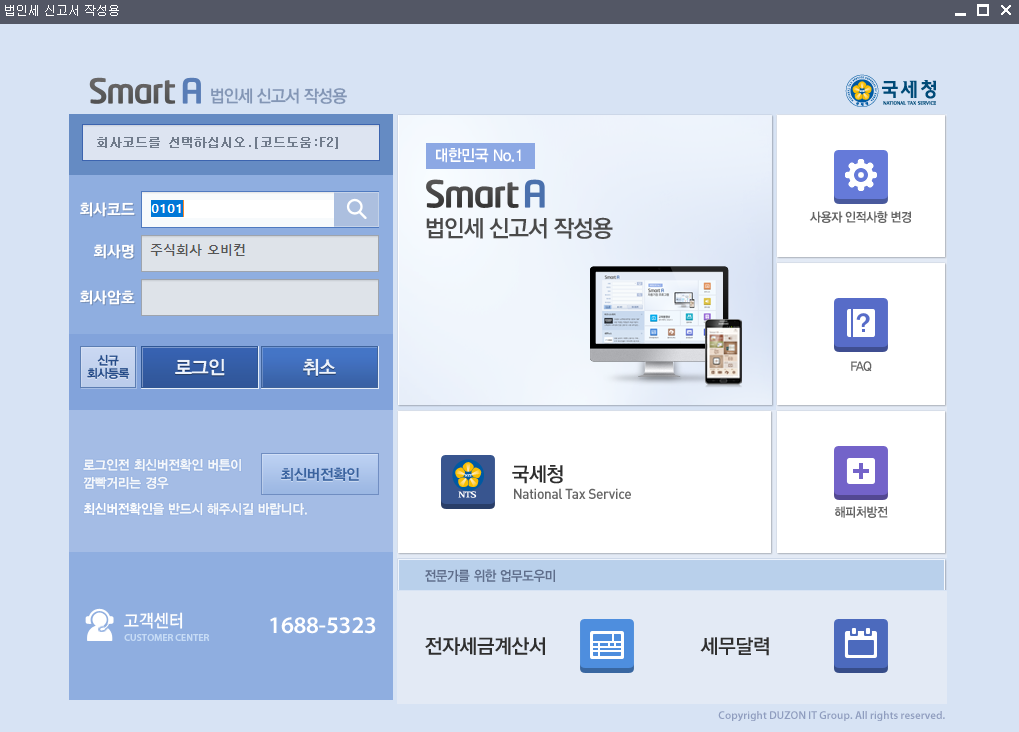Click the Smart A monitor and phone banner image
1019x732 pixels.
click(x=665, y=324)
